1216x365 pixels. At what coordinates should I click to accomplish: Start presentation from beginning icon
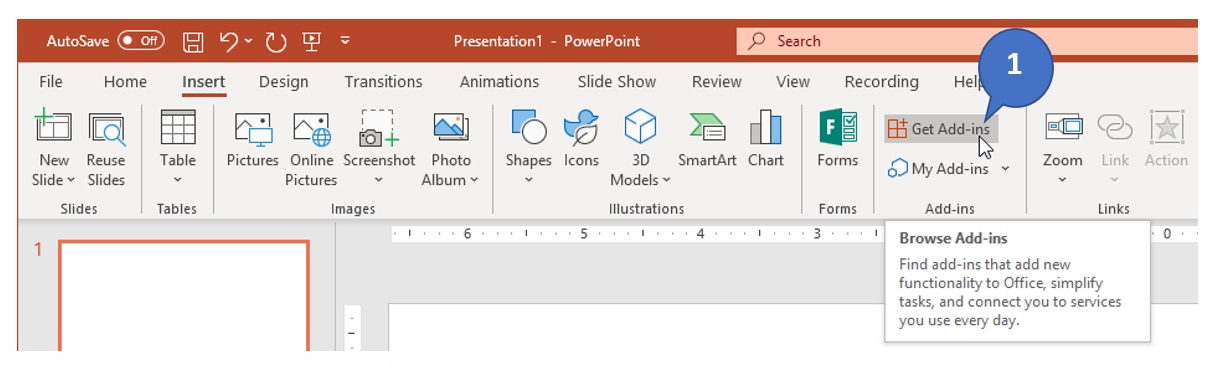(x=311, y=41)
